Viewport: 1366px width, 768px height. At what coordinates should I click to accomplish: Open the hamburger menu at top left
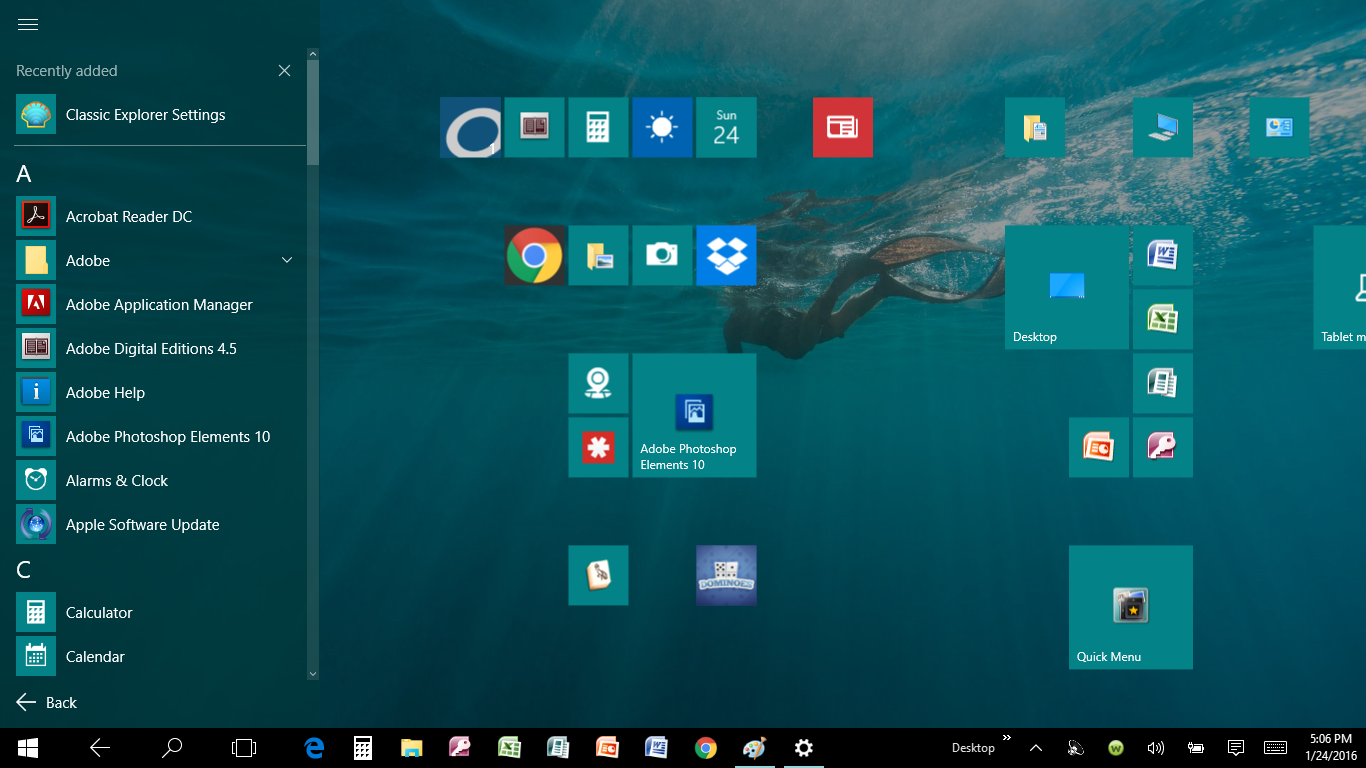(28, 25)
